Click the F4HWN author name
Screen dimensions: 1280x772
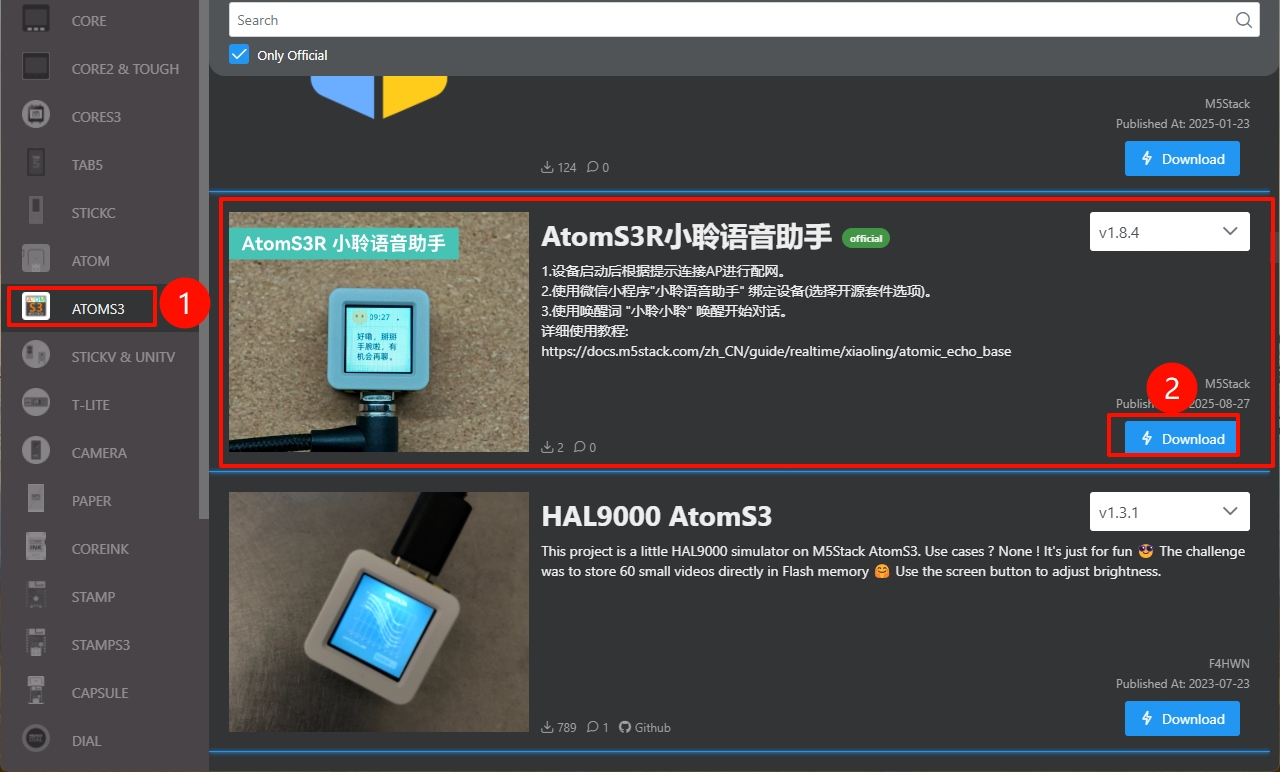[x=1228, y=664]
